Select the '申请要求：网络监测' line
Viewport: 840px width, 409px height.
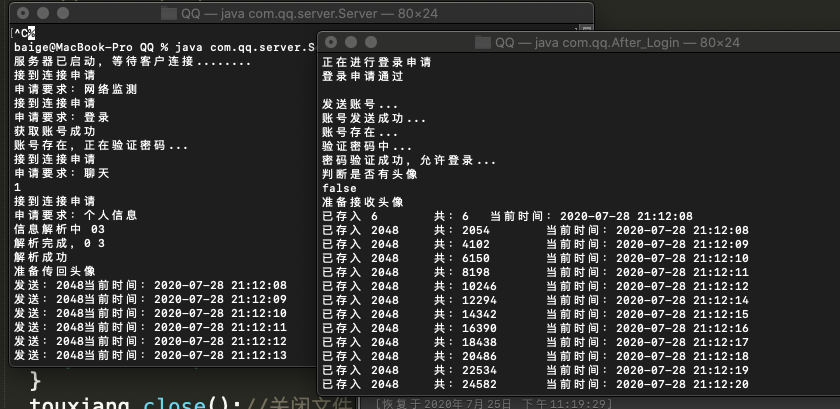coord(76,89)
